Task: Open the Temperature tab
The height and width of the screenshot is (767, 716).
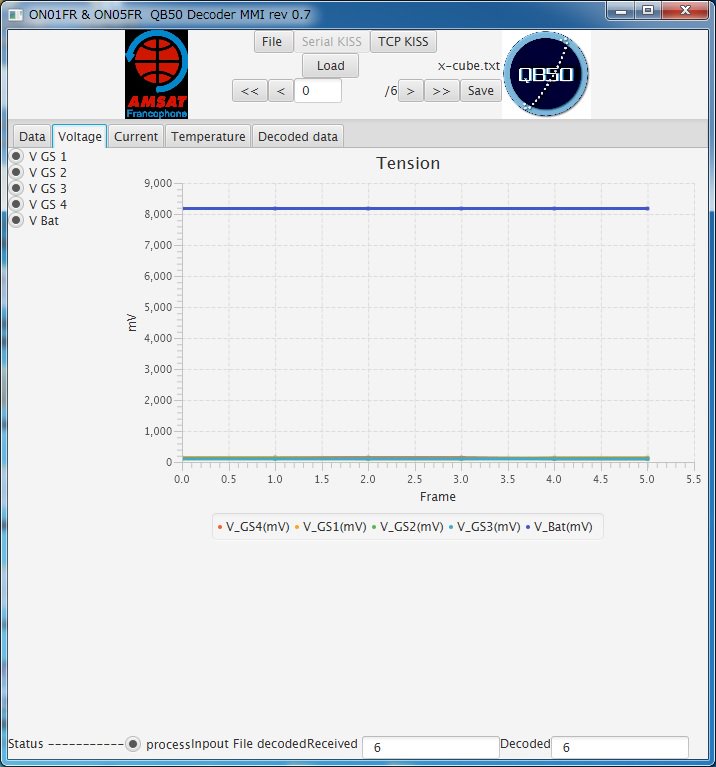Action: pyautogui.click(x=208, y=136)
